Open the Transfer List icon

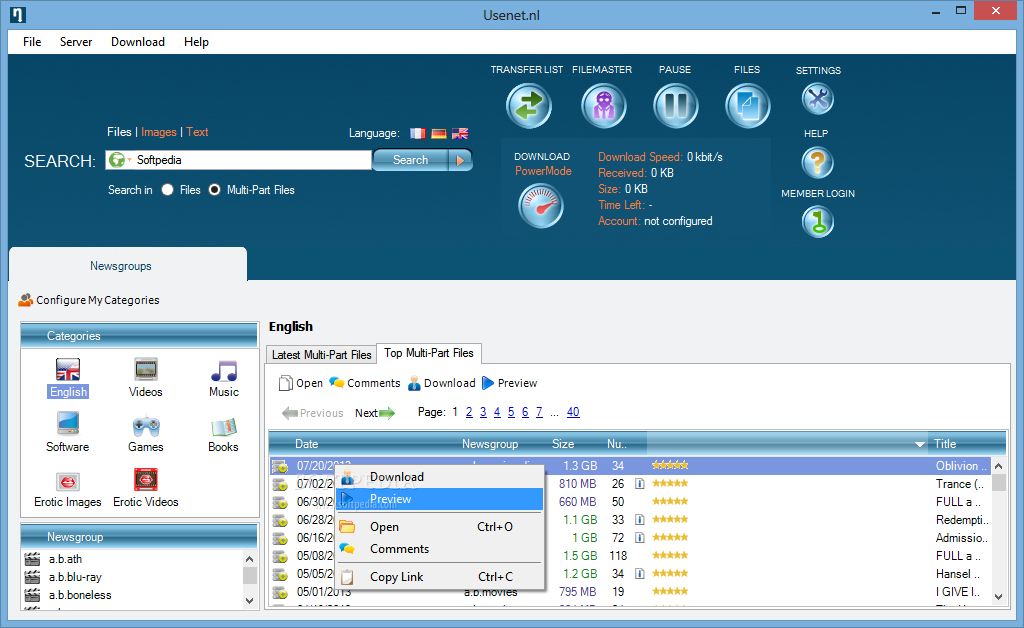[x=529, y=106]
